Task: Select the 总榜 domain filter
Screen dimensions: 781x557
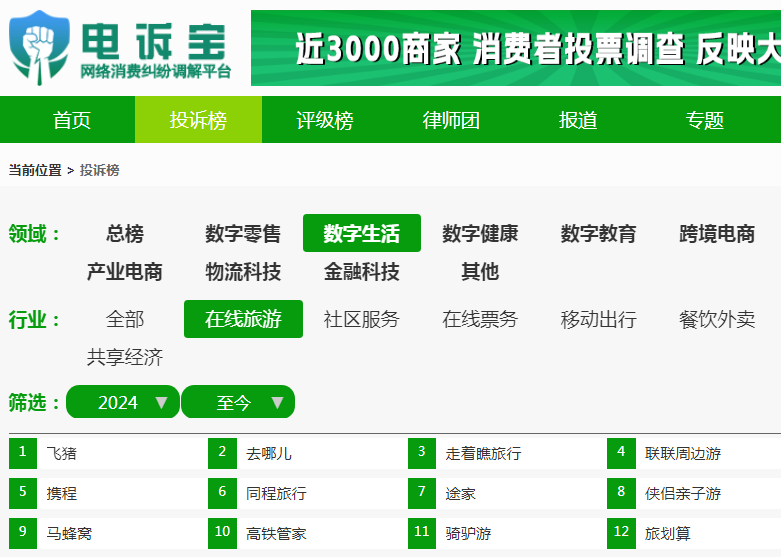Action: [x=125, y=233]
